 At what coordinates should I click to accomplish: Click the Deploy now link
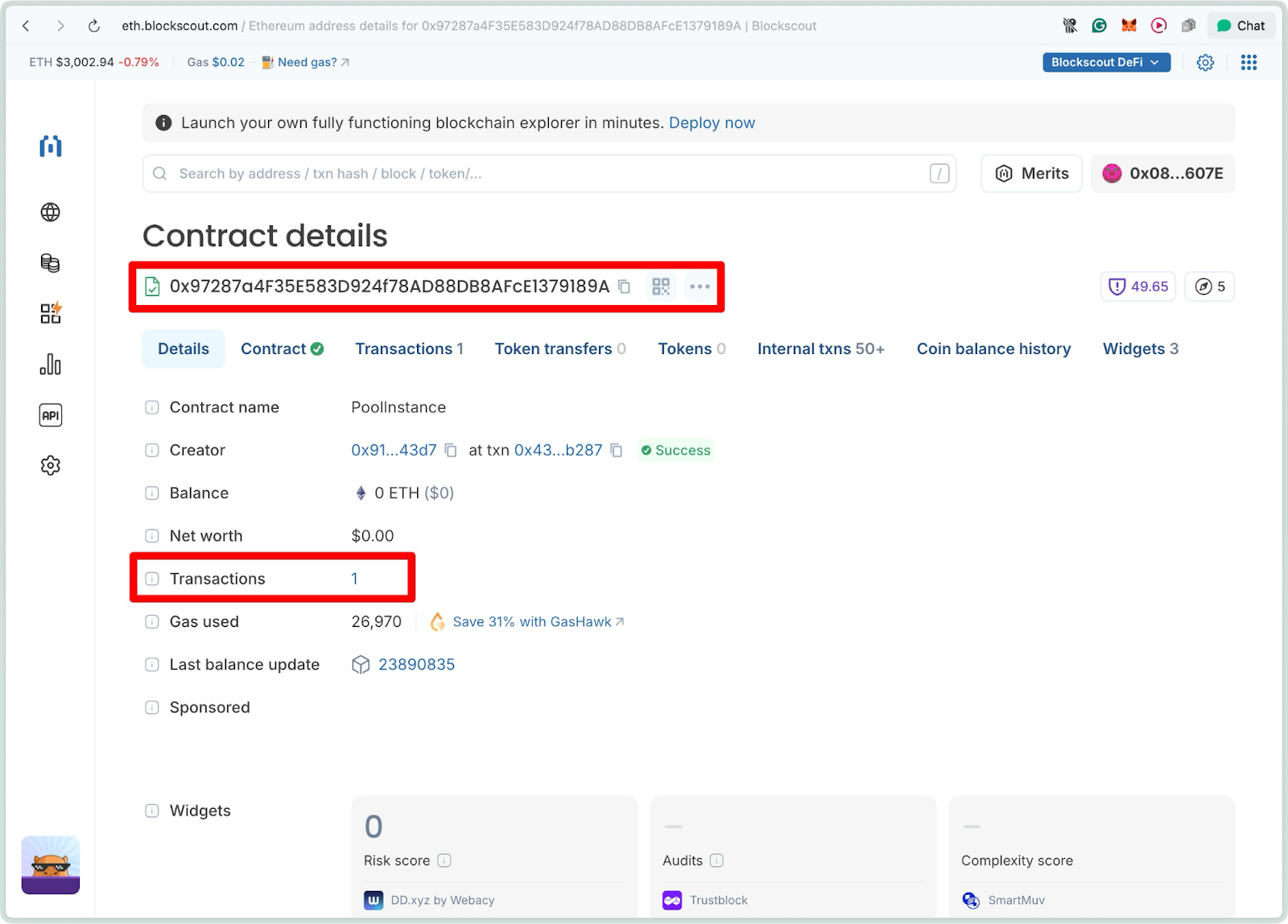pos(712,122)
